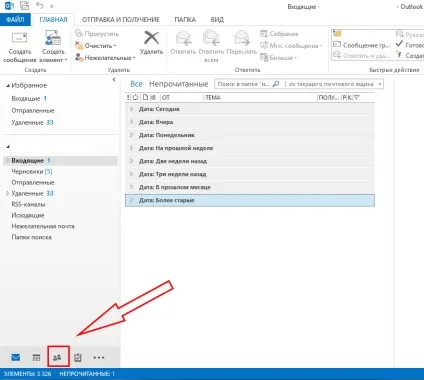424x380 pixels.
Task: Expand Дата: В прошлом месяце group
Action: coord(132,187)
